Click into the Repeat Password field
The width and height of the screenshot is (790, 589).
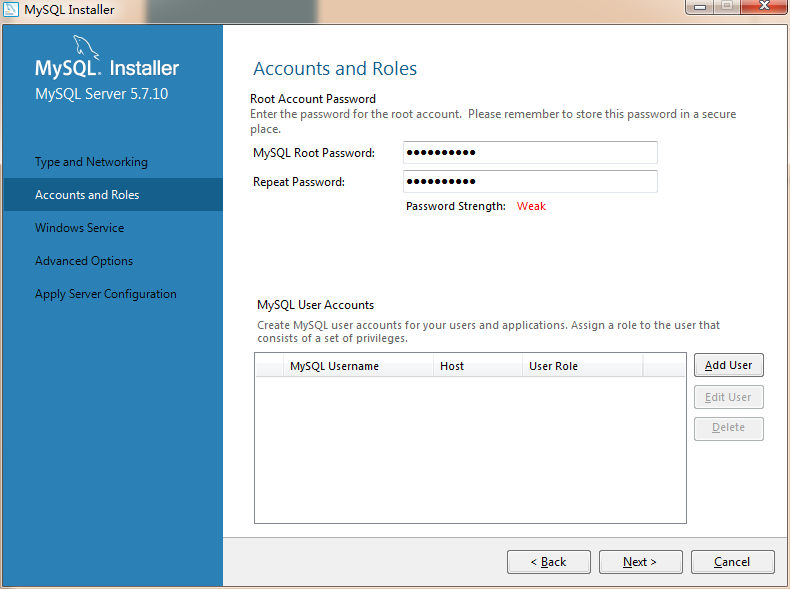(530, 181)
